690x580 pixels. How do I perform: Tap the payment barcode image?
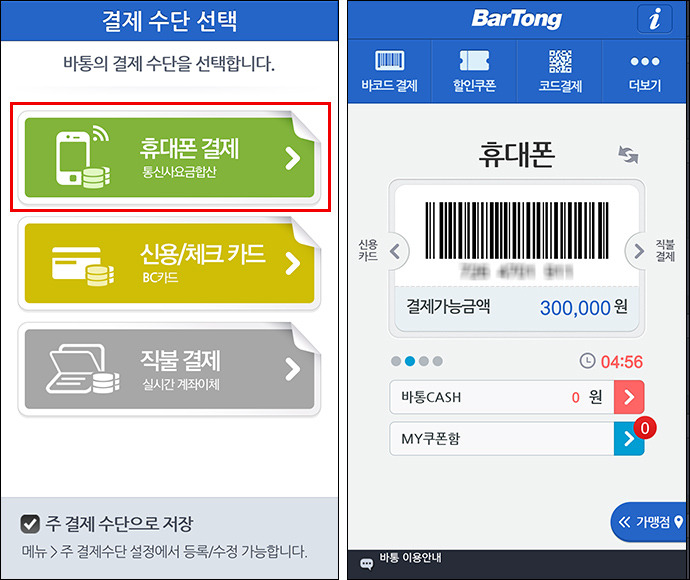tap(517, 231)
